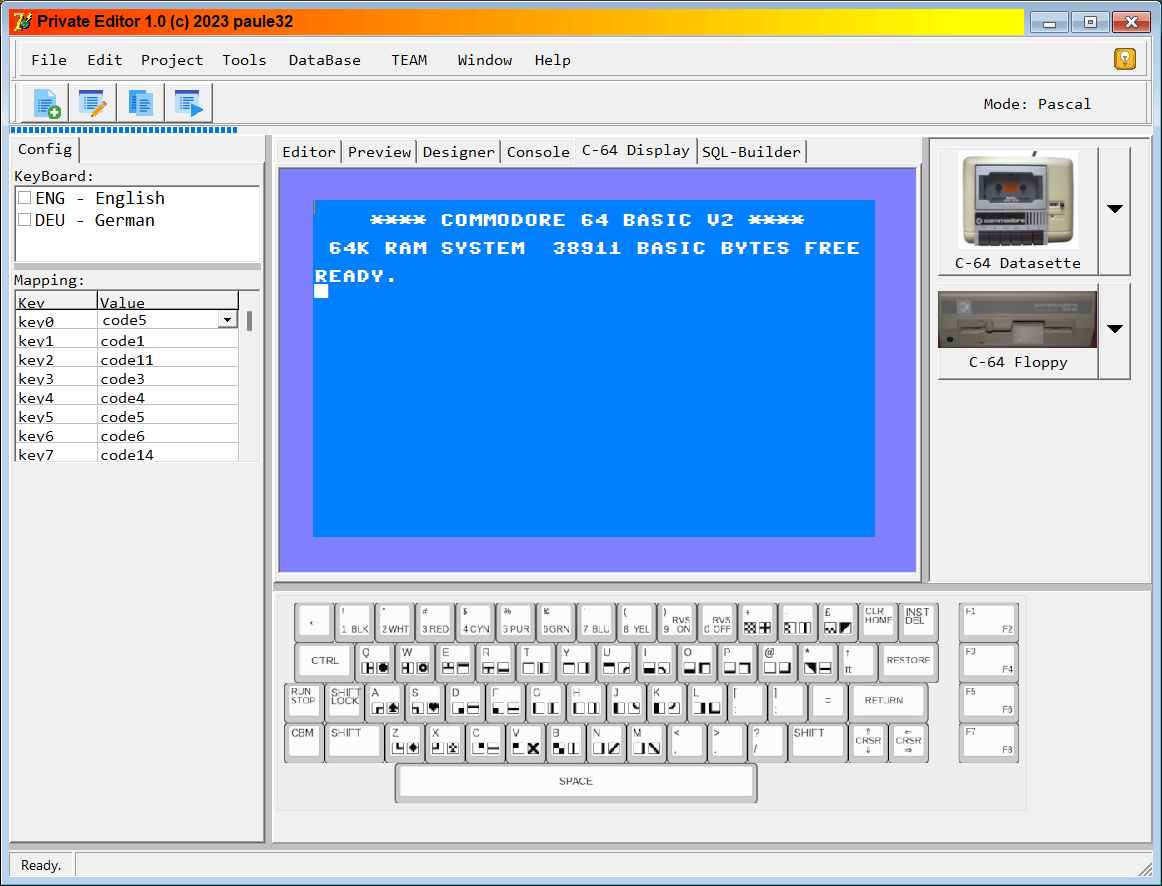Click the RUN STOP key
Image resolution: width=1162 pixels, height=886 pixels.
(x=304, y=702)
